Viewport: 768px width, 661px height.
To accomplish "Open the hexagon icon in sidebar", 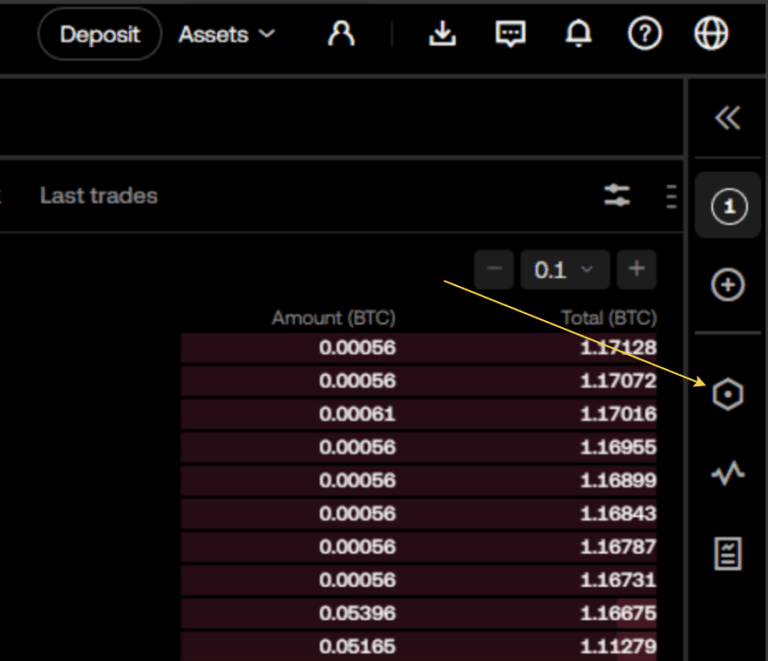I will [728, 394].
